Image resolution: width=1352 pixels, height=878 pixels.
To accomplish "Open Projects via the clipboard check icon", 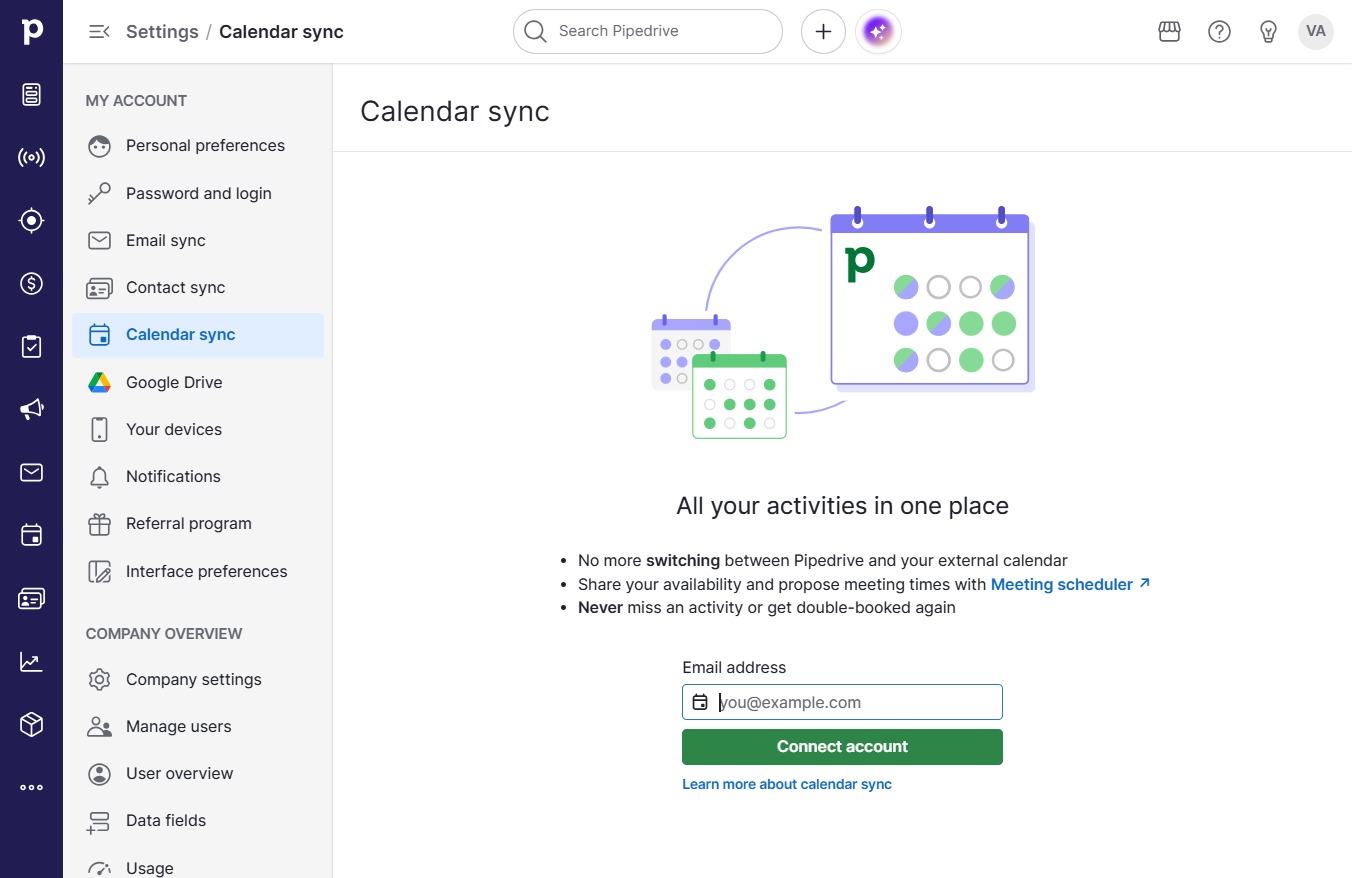I will [x=32, y=346].
